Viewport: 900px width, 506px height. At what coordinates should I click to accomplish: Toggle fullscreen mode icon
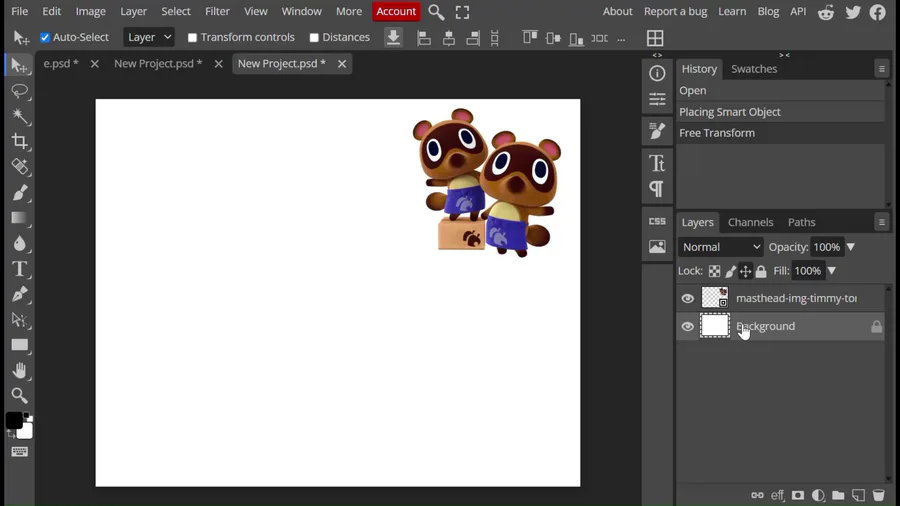[x=462, y=12]
